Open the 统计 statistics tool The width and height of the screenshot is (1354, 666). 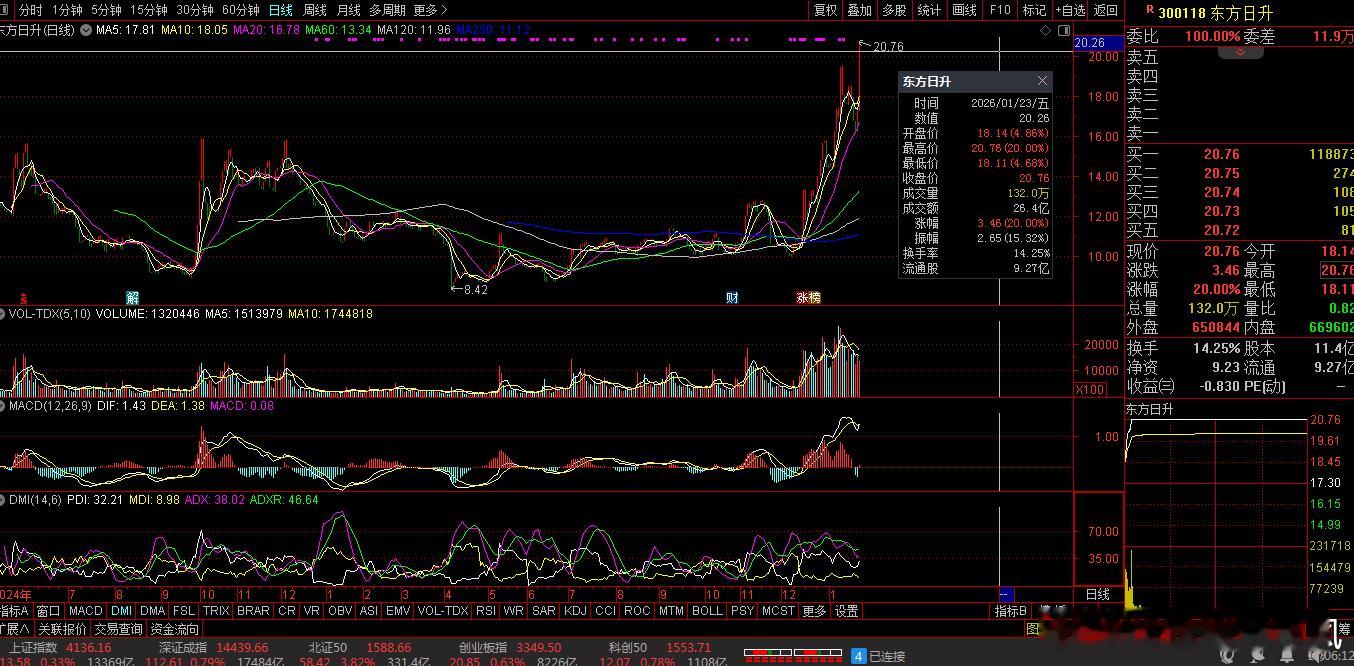click(929, 10)
